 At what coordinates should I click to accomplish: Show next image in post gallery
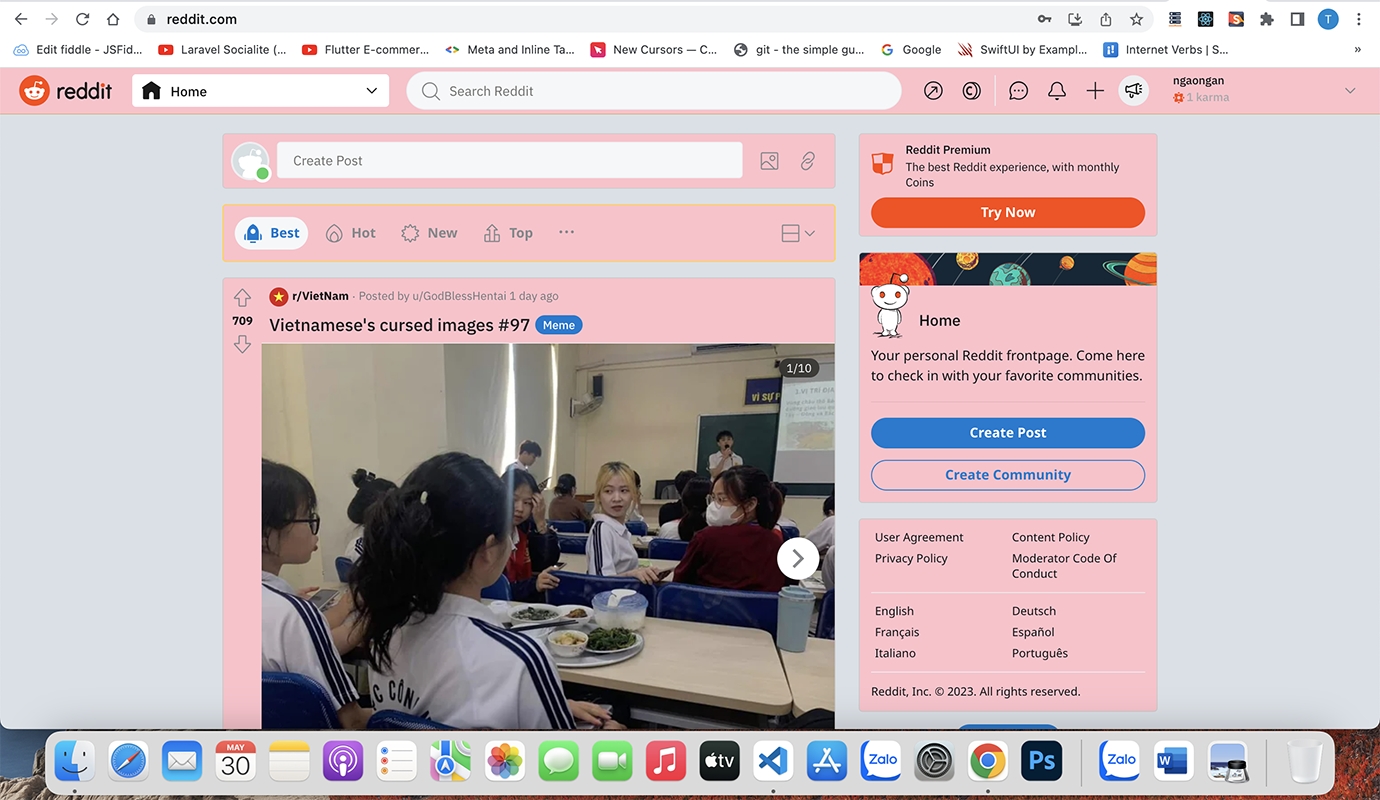[x=797, y=559]
